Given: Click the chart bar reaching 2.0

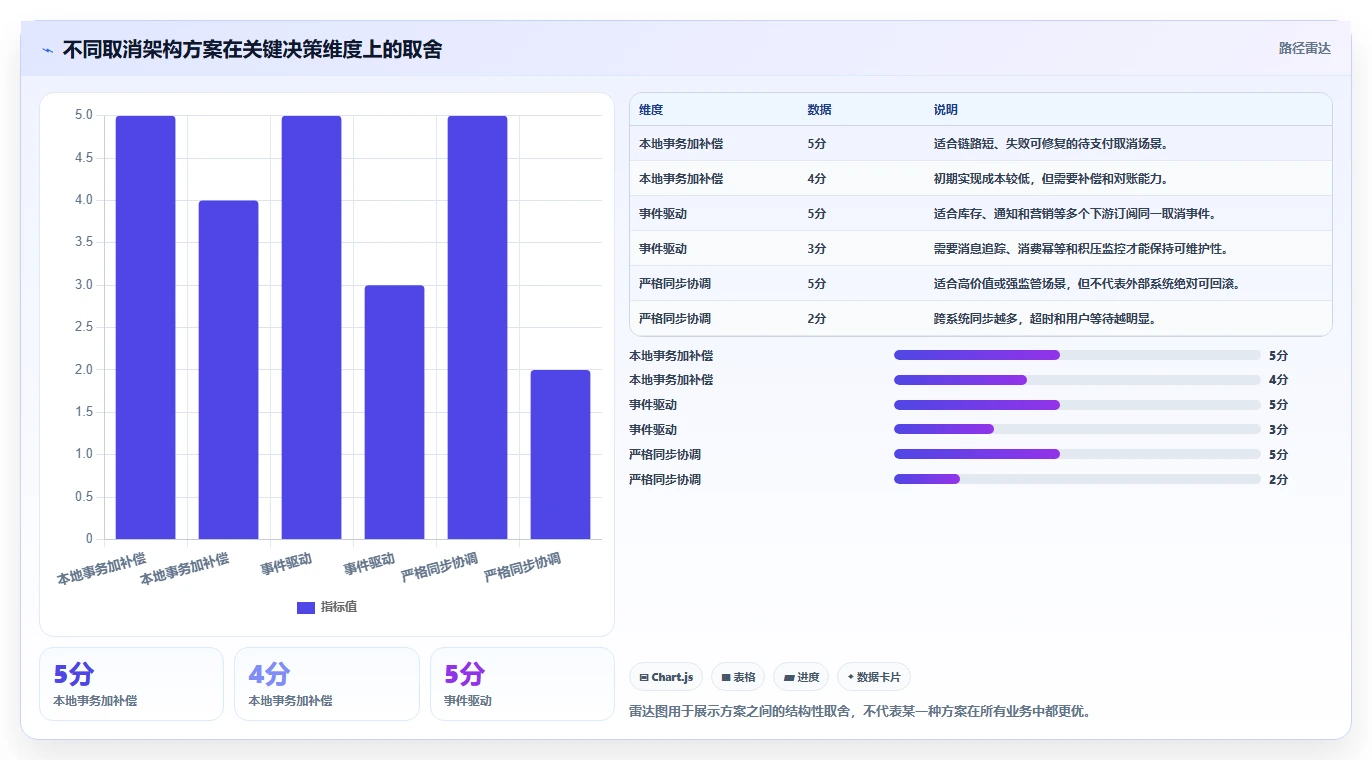Looking at the screenshot, I should point(560,454).
